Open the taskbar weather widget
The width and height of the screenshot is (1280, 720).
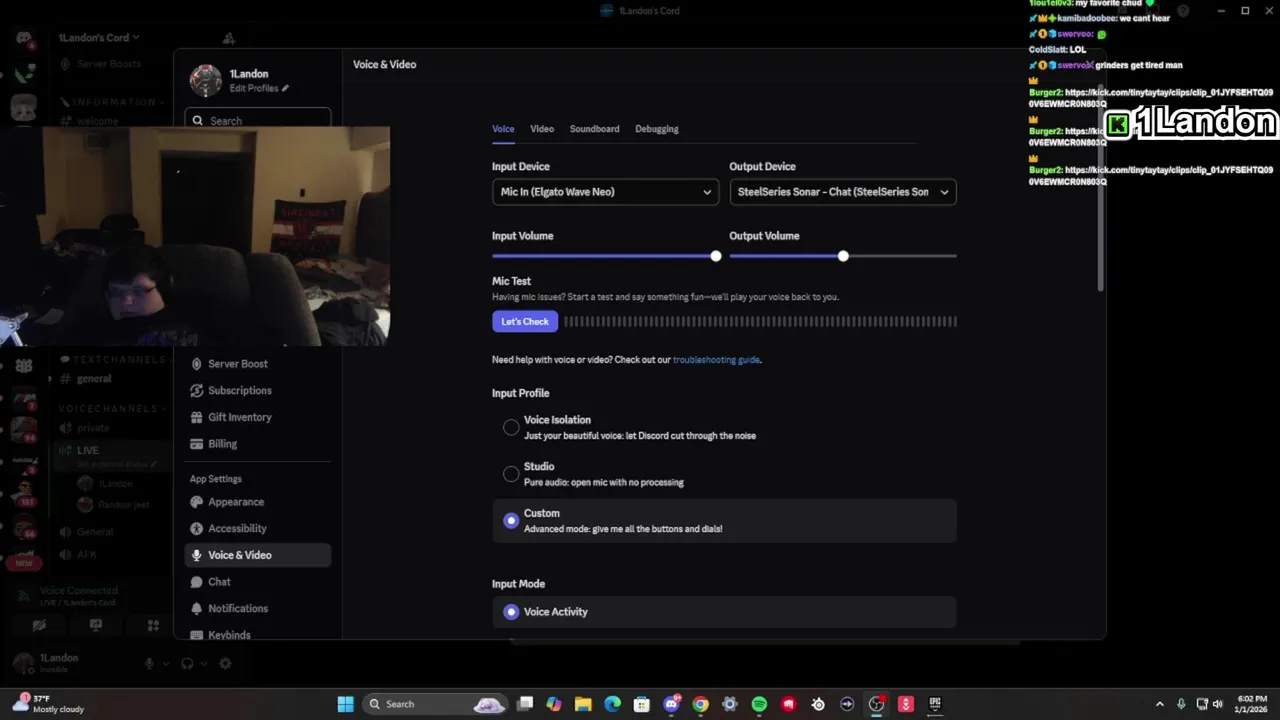point(48,704)
